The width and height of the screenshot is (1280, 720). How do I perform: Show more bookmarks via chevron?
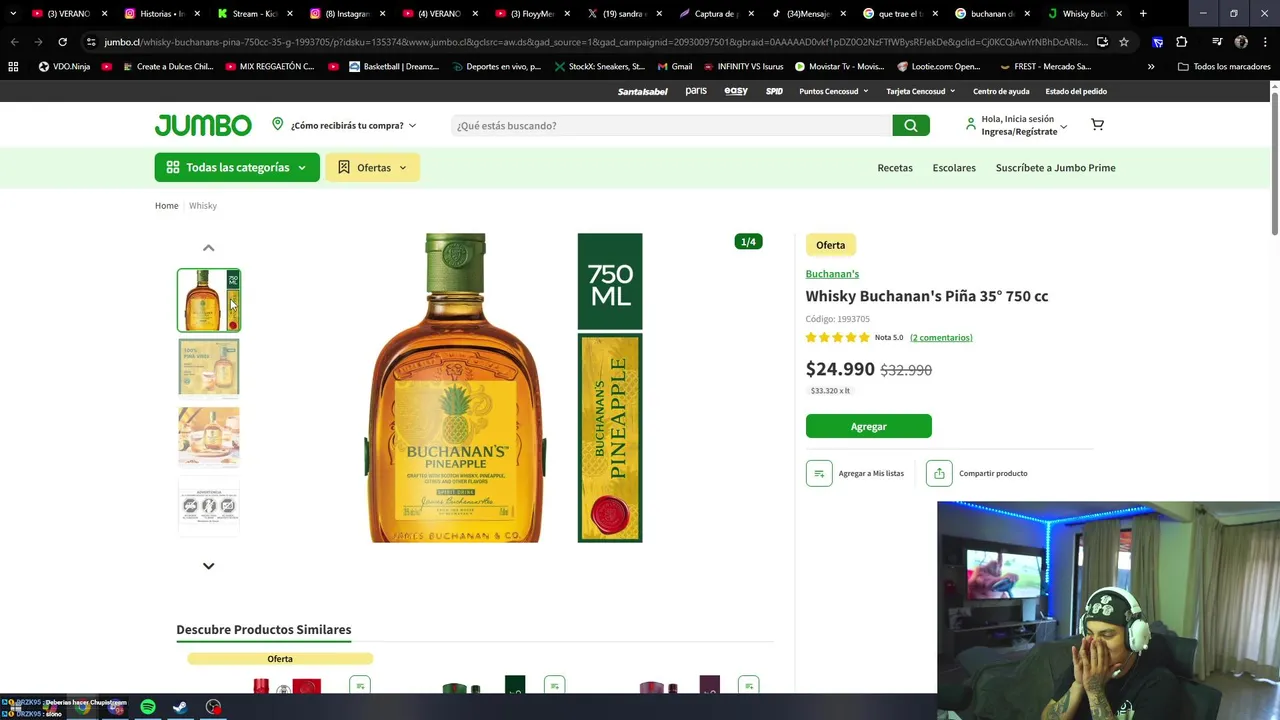(x=1151, y=66)
